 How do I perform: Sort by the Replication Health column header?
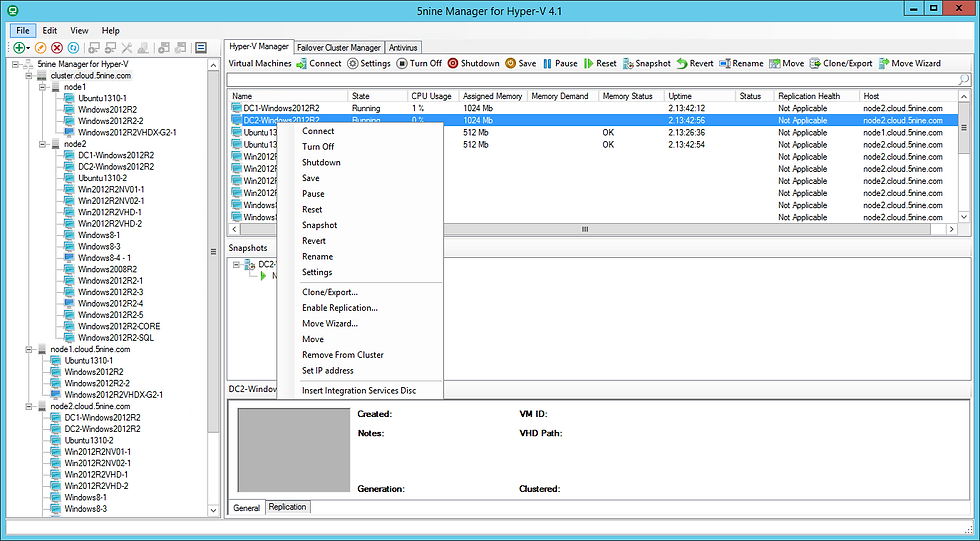point(816,96)
